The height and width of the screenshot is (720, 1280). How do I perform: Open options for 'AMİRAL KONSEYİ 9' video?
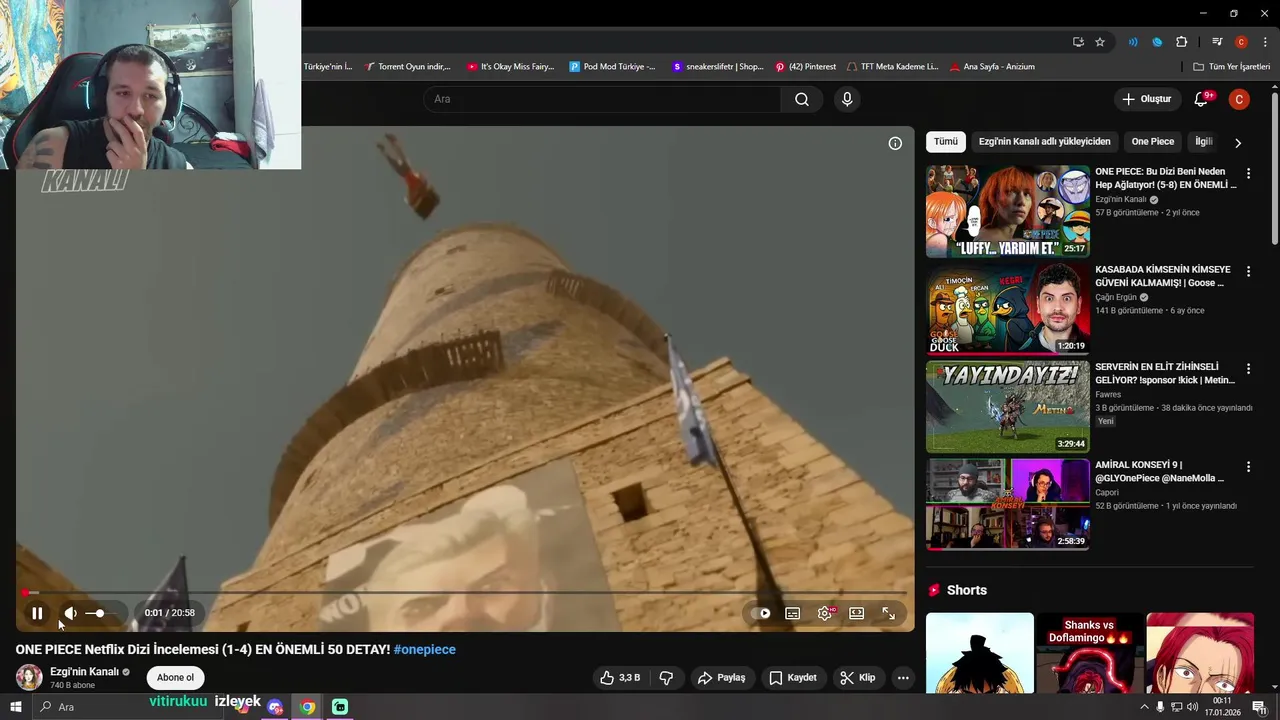[x=1248, y=467]
